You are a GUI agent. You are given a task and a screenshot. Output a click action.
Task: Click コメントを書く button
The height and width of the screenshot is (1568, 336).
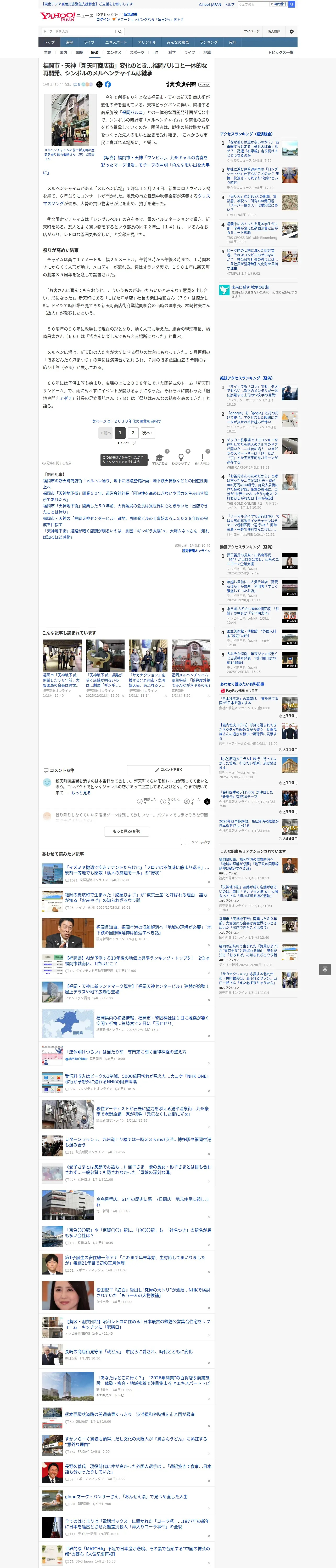coord(168,769)
